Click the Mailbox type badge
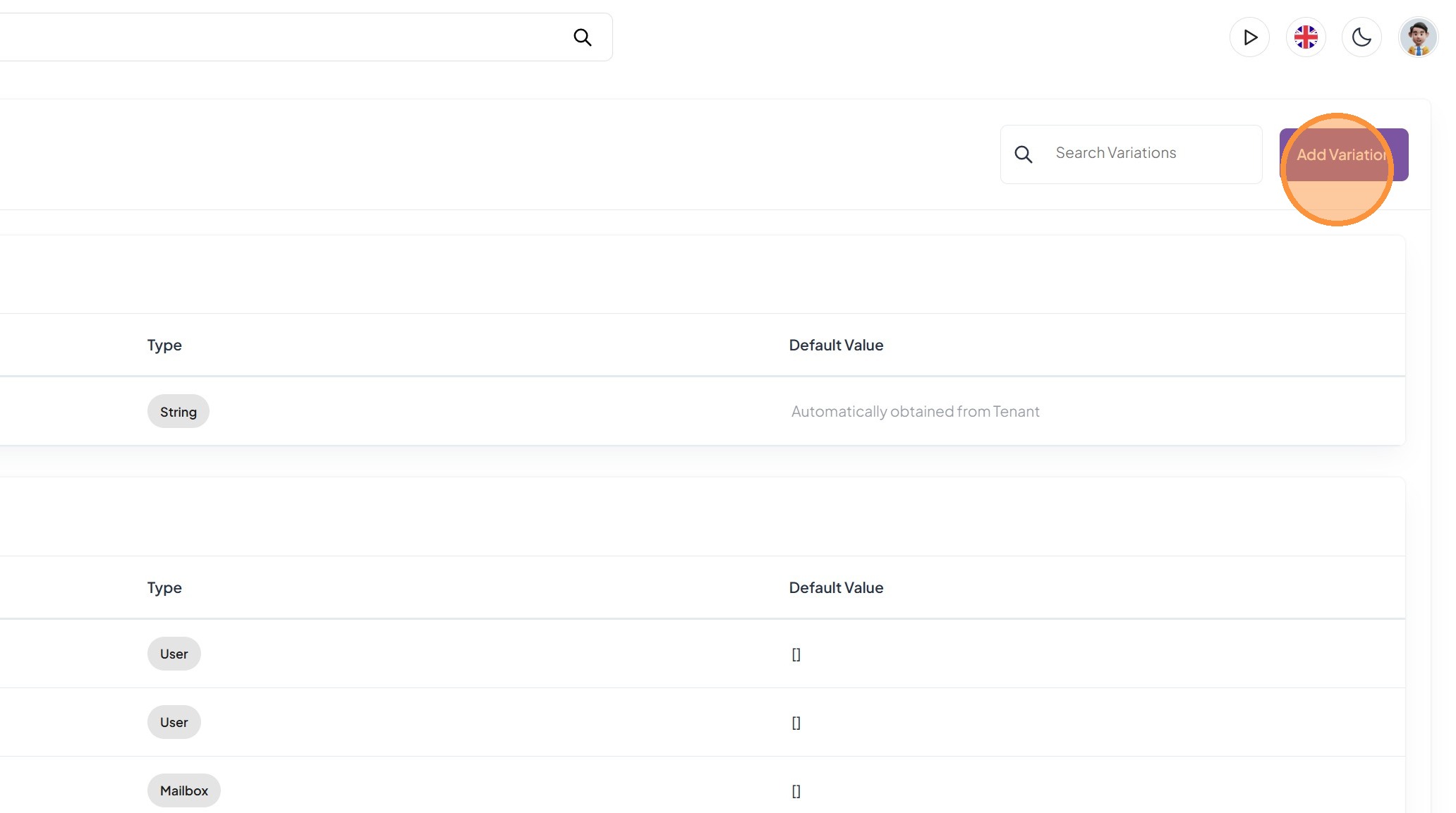This screenshot has width=1456, height=813. [x=183, y=791]
